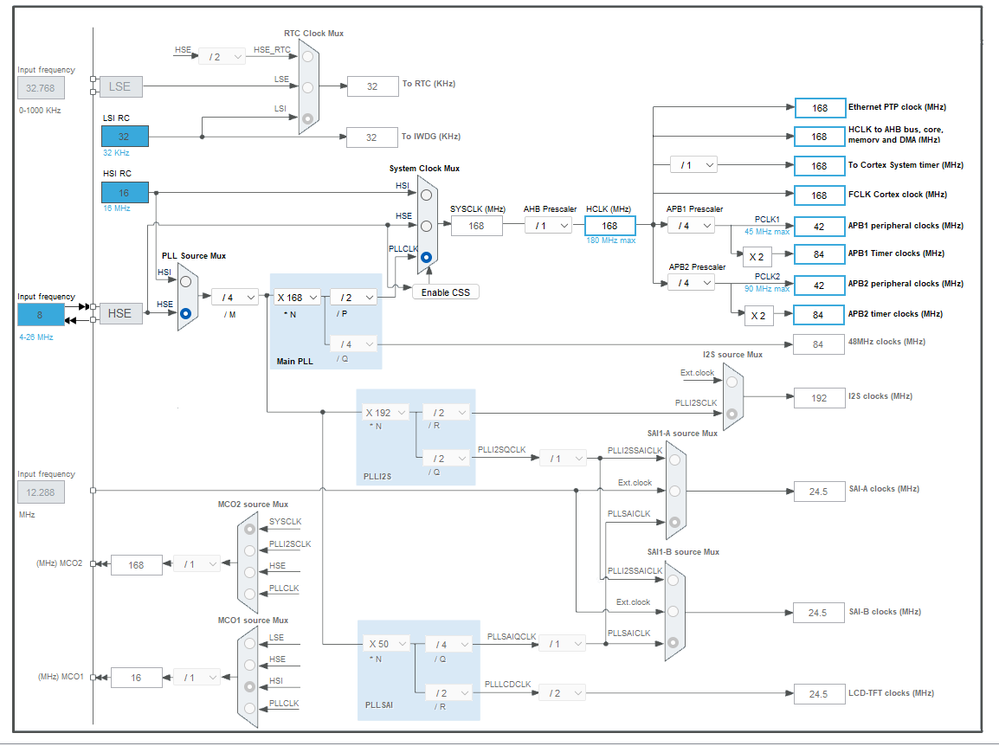999x745 pixels.
Task: Click the APB2 timer clocks value box
Action: click(819, 315)
